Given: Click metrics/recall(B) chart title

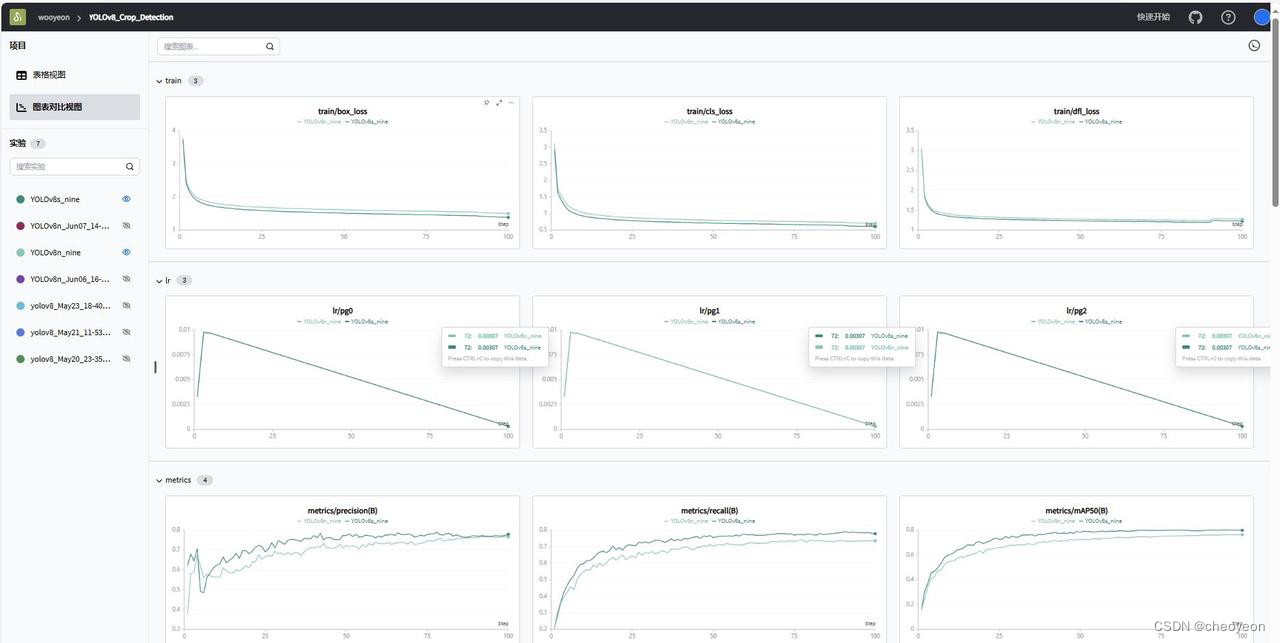Looking at the screenshot, I should (x=709, y=511).
